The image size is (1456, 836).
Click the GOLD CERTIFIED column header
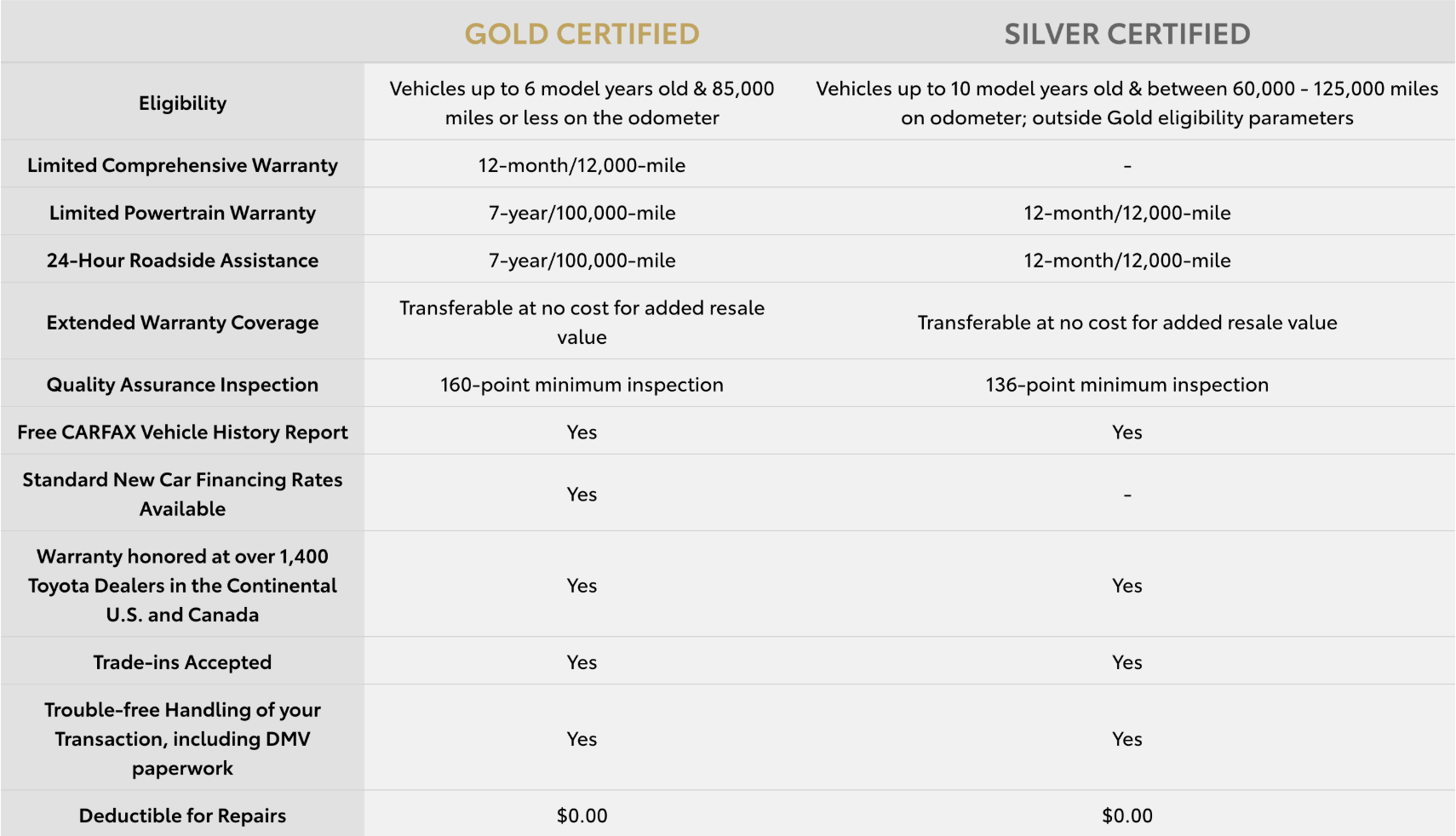pyautogui.click(x=582, y=34)
